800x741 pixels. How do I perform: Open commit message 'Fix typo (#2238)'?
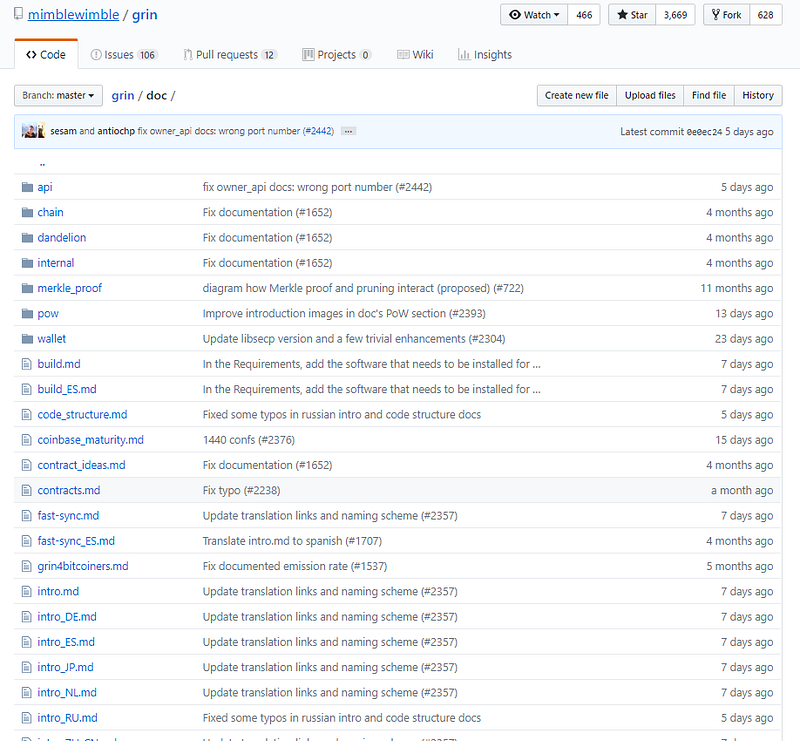click(x=241, y=490)
